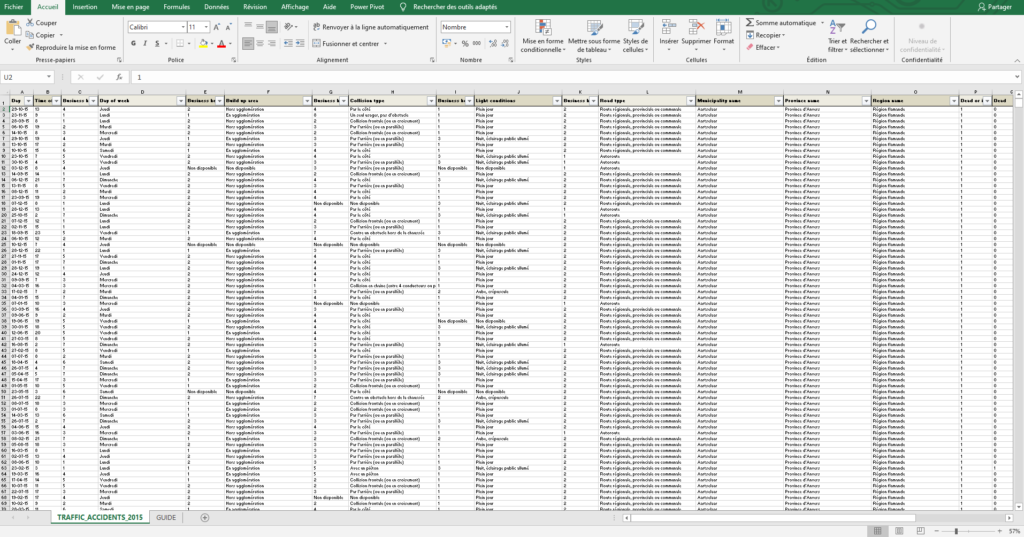This screenshot has height=537, width=1024.
Task: Add a decimal place icon
Action: point(492,44)
